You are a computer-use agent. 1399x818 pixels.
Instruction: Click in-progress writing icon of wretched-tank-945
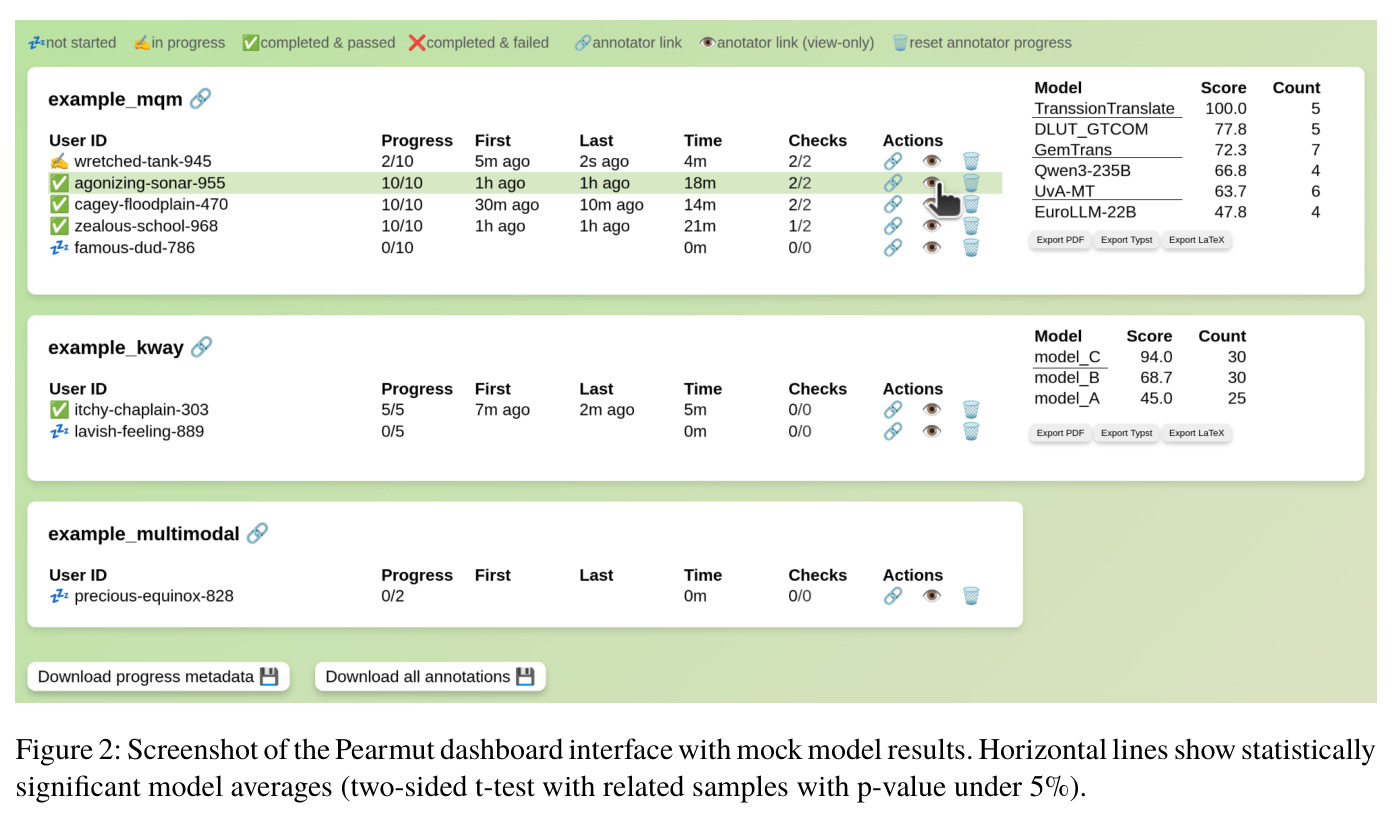[59, 161]
